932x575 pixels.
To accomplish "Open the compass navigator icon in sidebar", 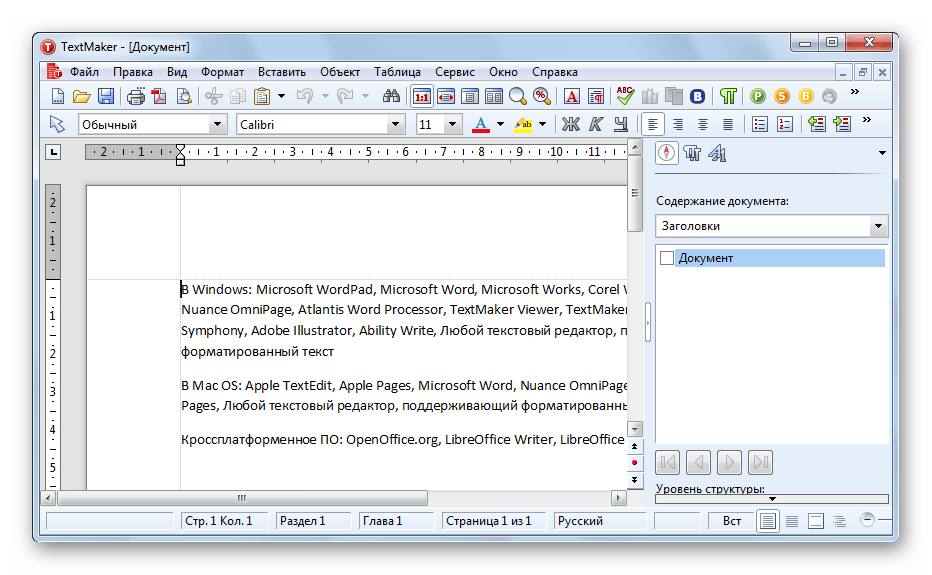I will pos(666,153).
